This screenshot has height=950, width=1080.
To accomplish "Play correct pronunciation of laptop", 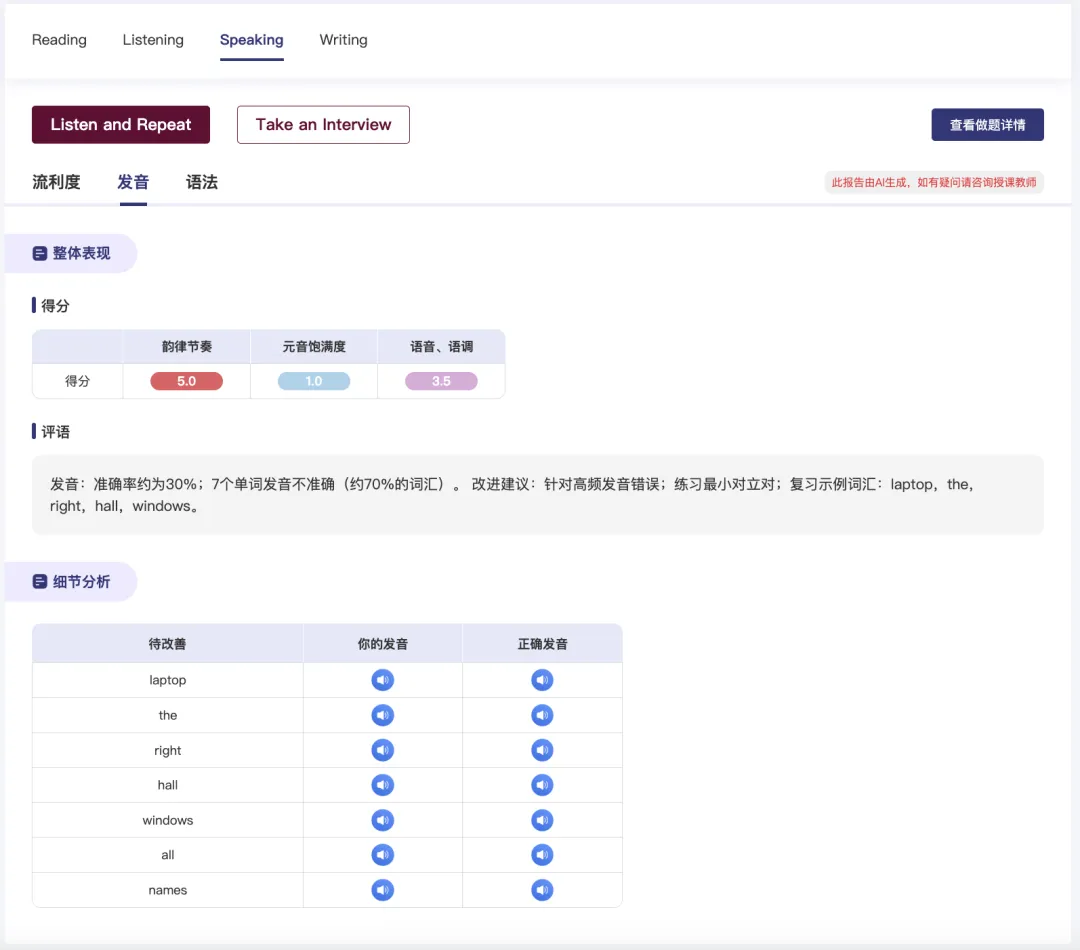I will 542,680.
